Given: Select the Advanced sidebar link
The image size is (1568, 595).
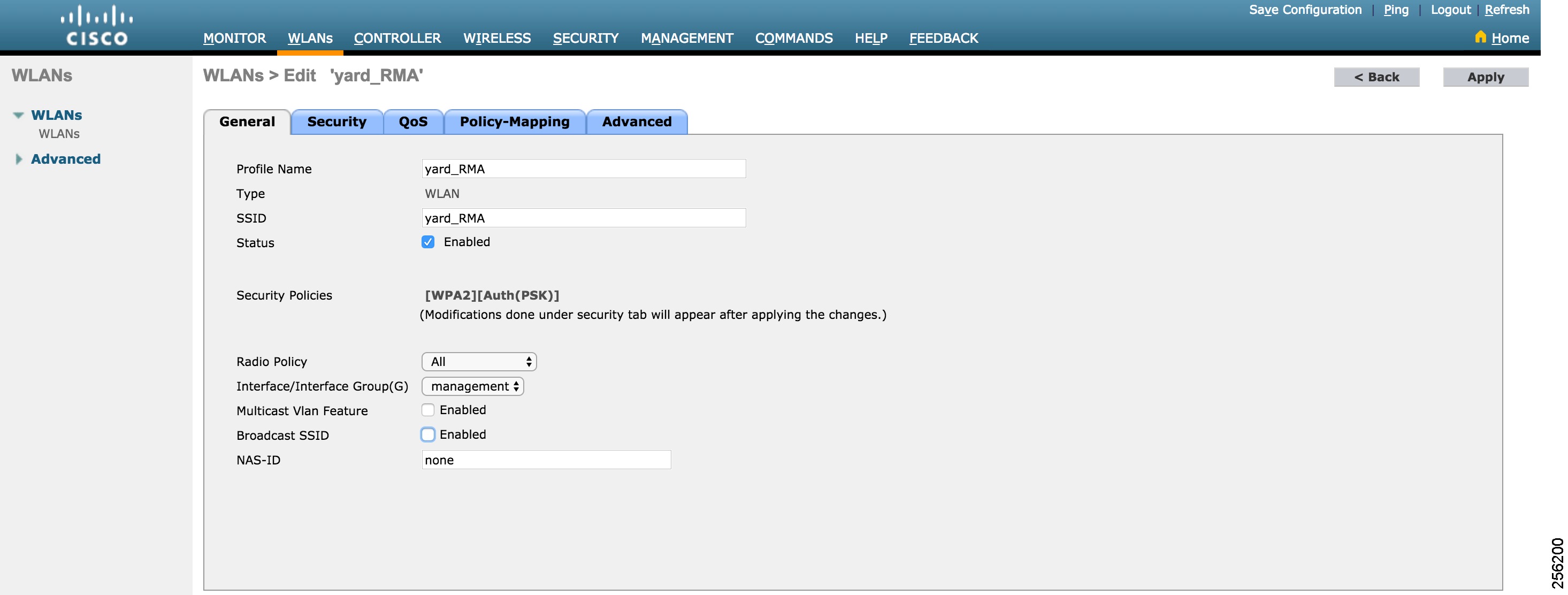Looking at the screenshot, I should click(66, 159).
